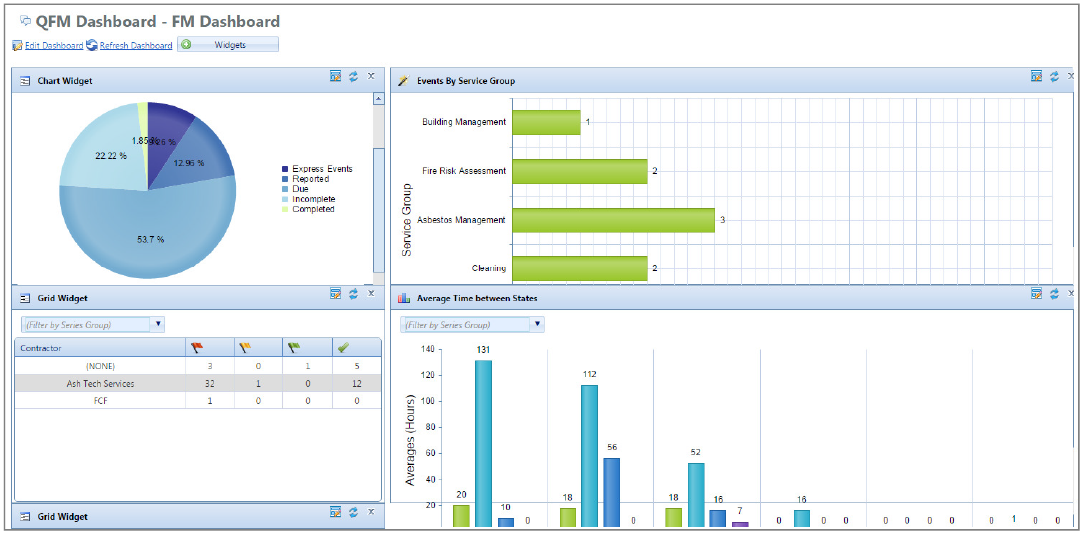Click the Cleaning bar
Viewport: 1086px width, 536px height.
[x=580, y=269]
